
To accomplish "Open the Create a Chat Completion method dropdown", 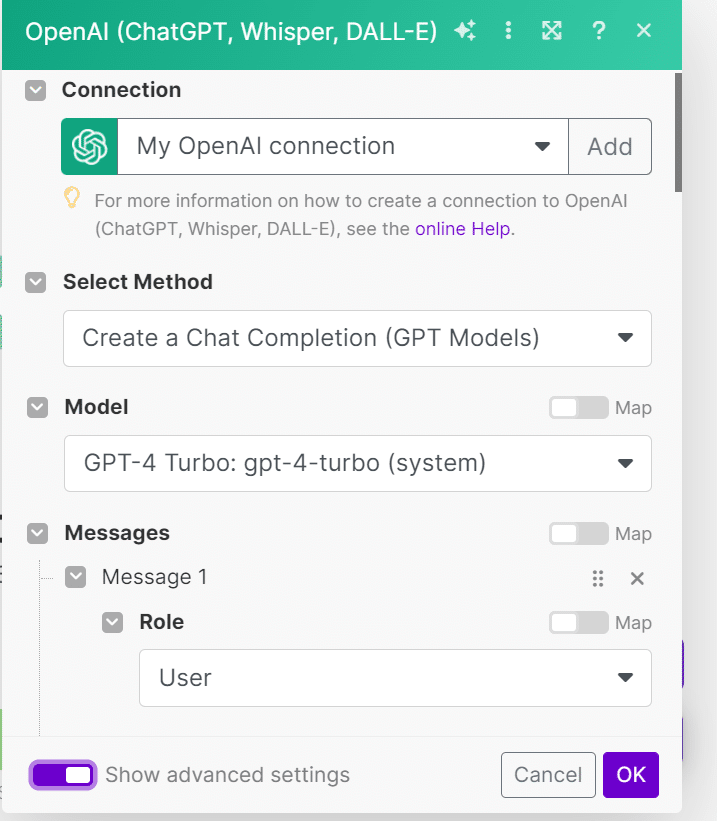I will [357, 338].
